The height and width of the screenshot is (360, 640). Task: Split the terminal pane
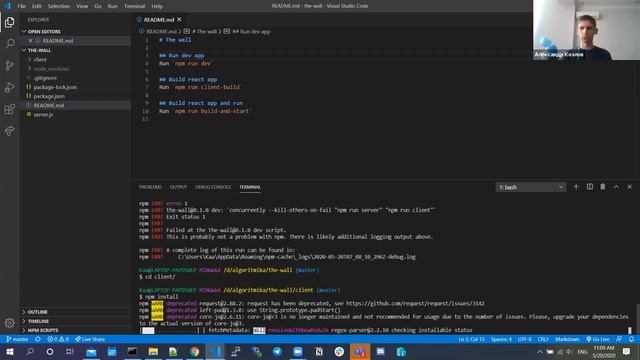click(589, 187)
